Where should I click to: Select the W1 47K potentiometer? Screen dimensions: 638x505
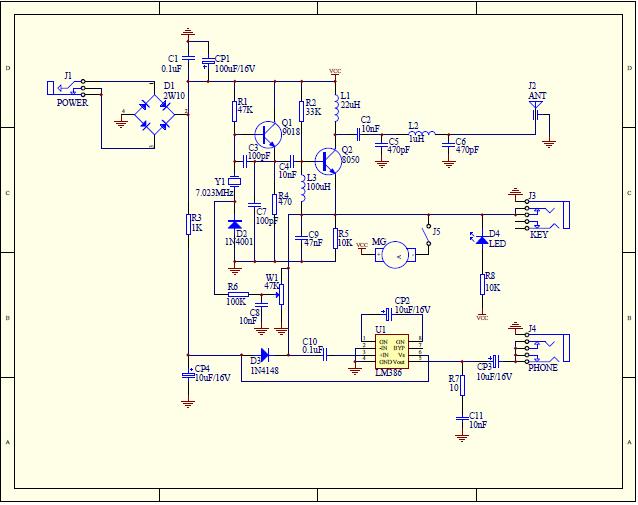pos(281,294)
